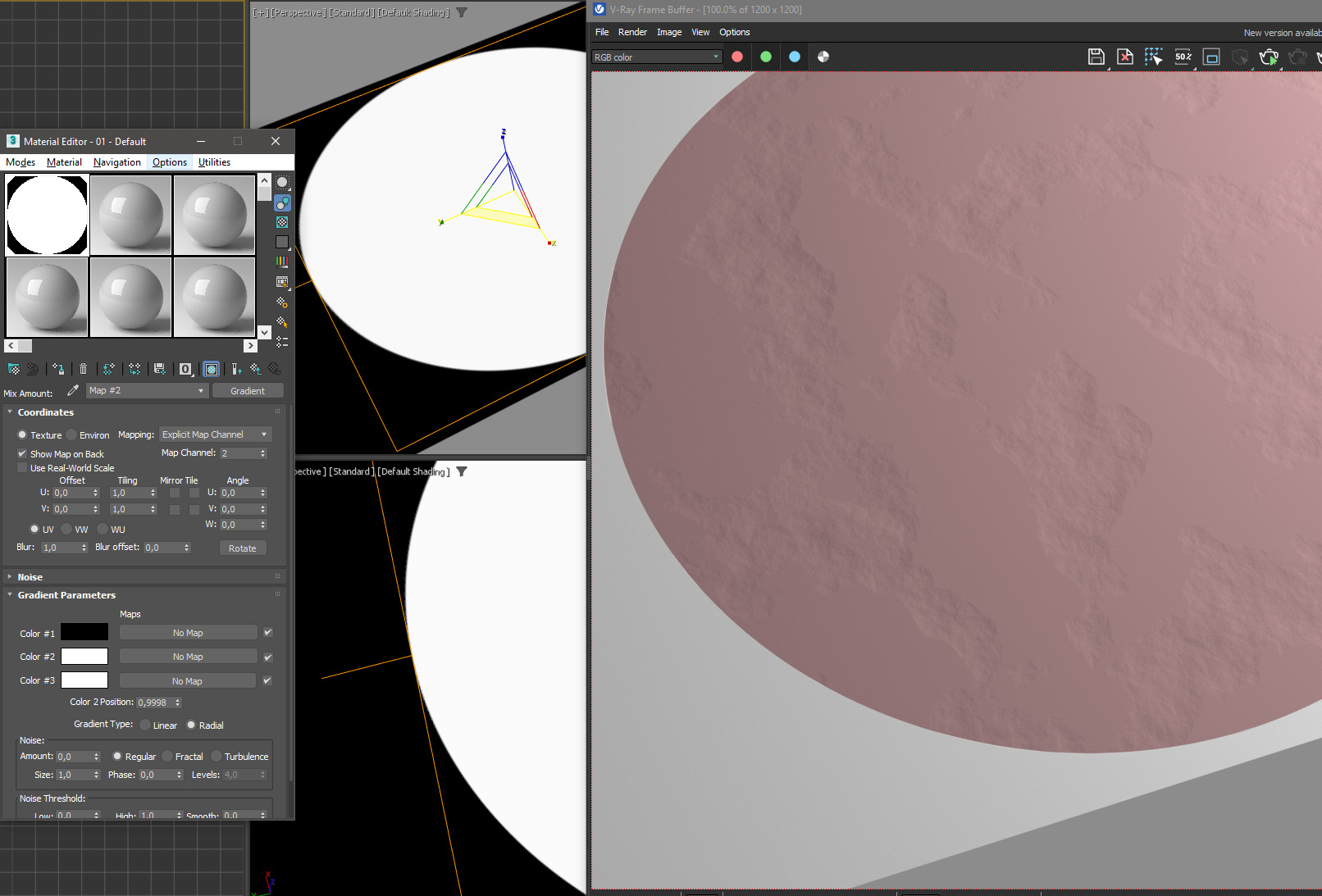Click Show End Result icon
Screen dimensions: 1322x896
pos(236,369)
